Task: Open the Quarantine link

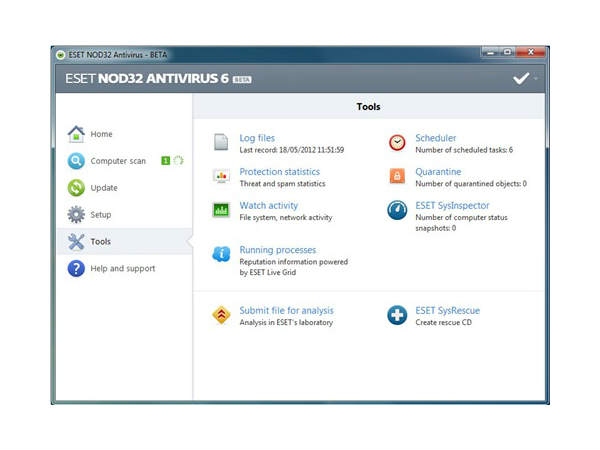Action: point(439,171)
